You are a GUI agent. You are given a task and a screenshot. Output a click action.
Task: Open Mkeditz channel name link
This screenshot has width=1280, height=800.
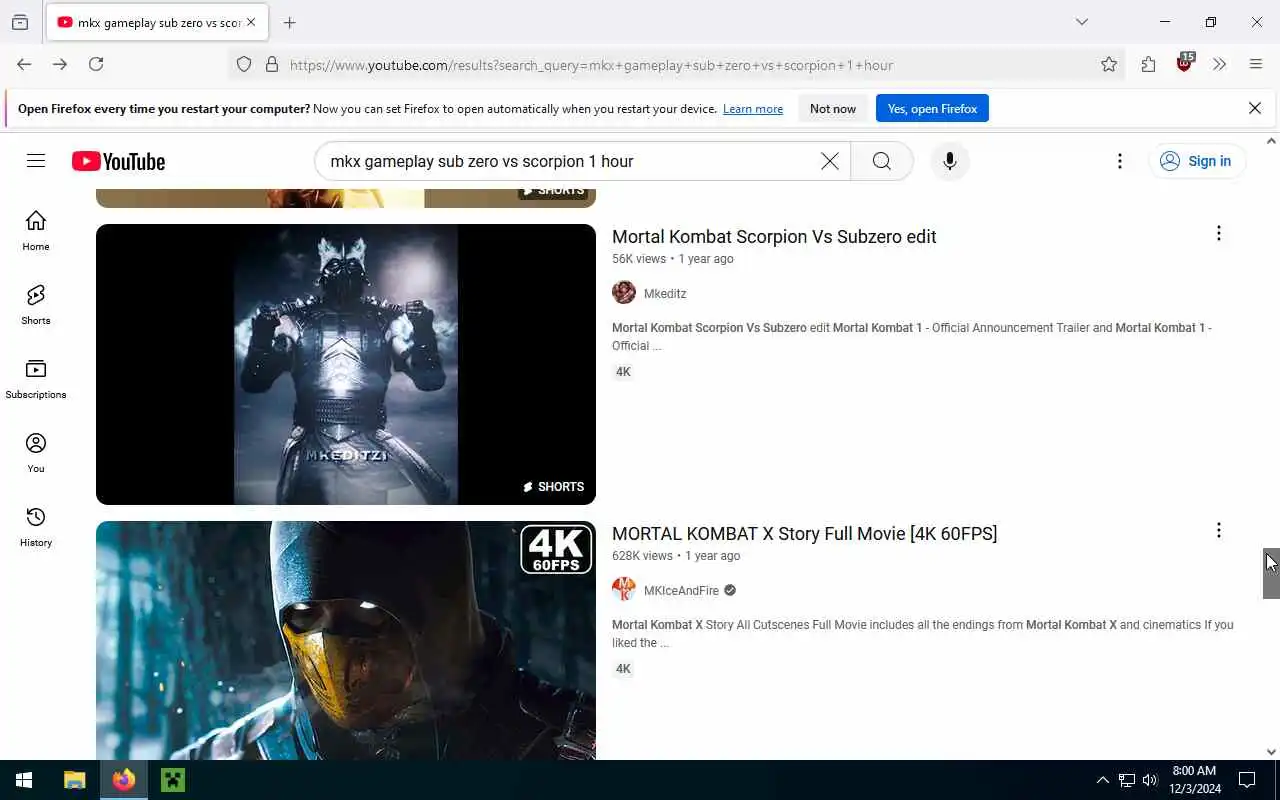click(665, 294)
